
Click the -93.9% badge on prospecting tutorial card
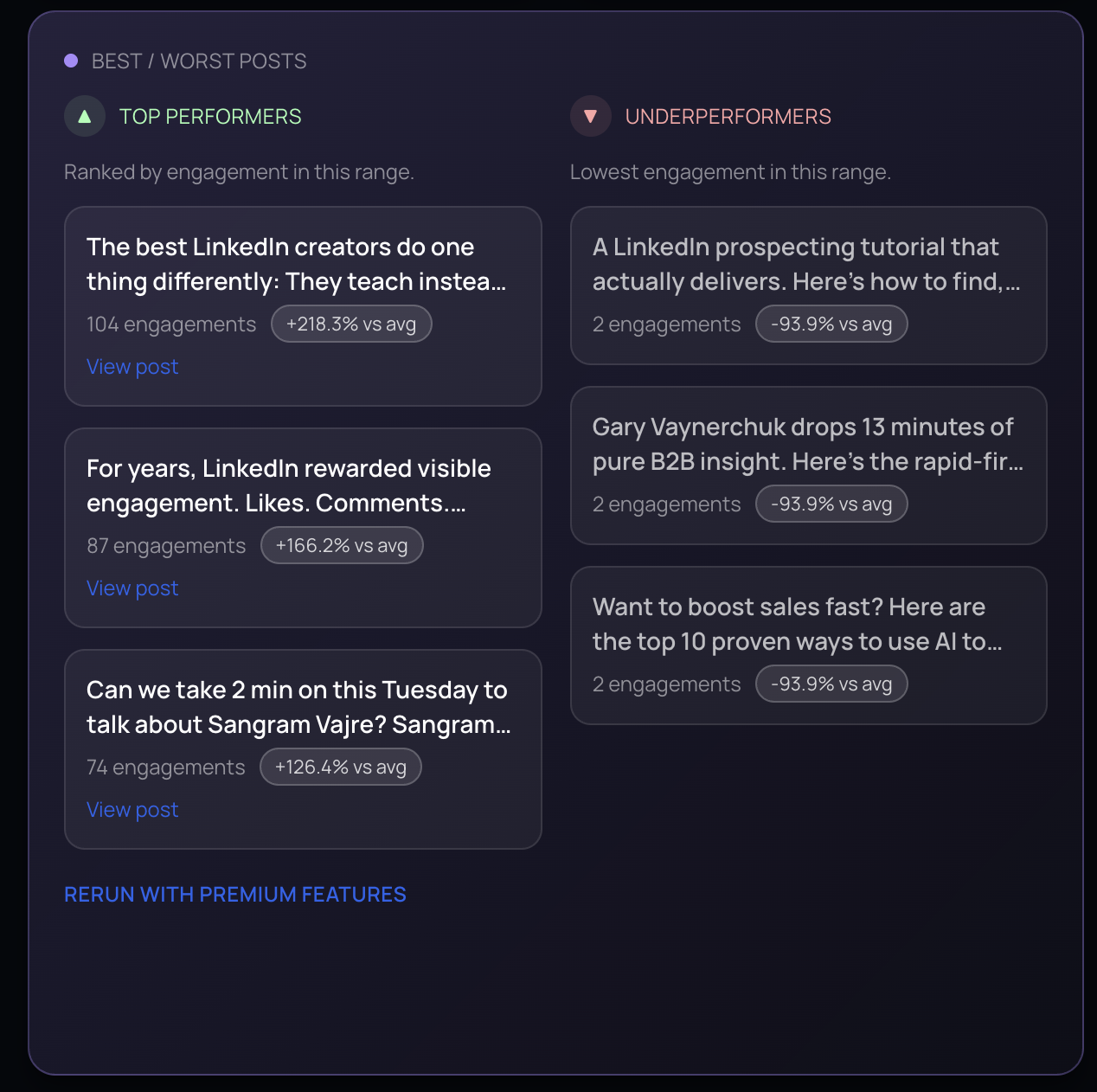831,324
